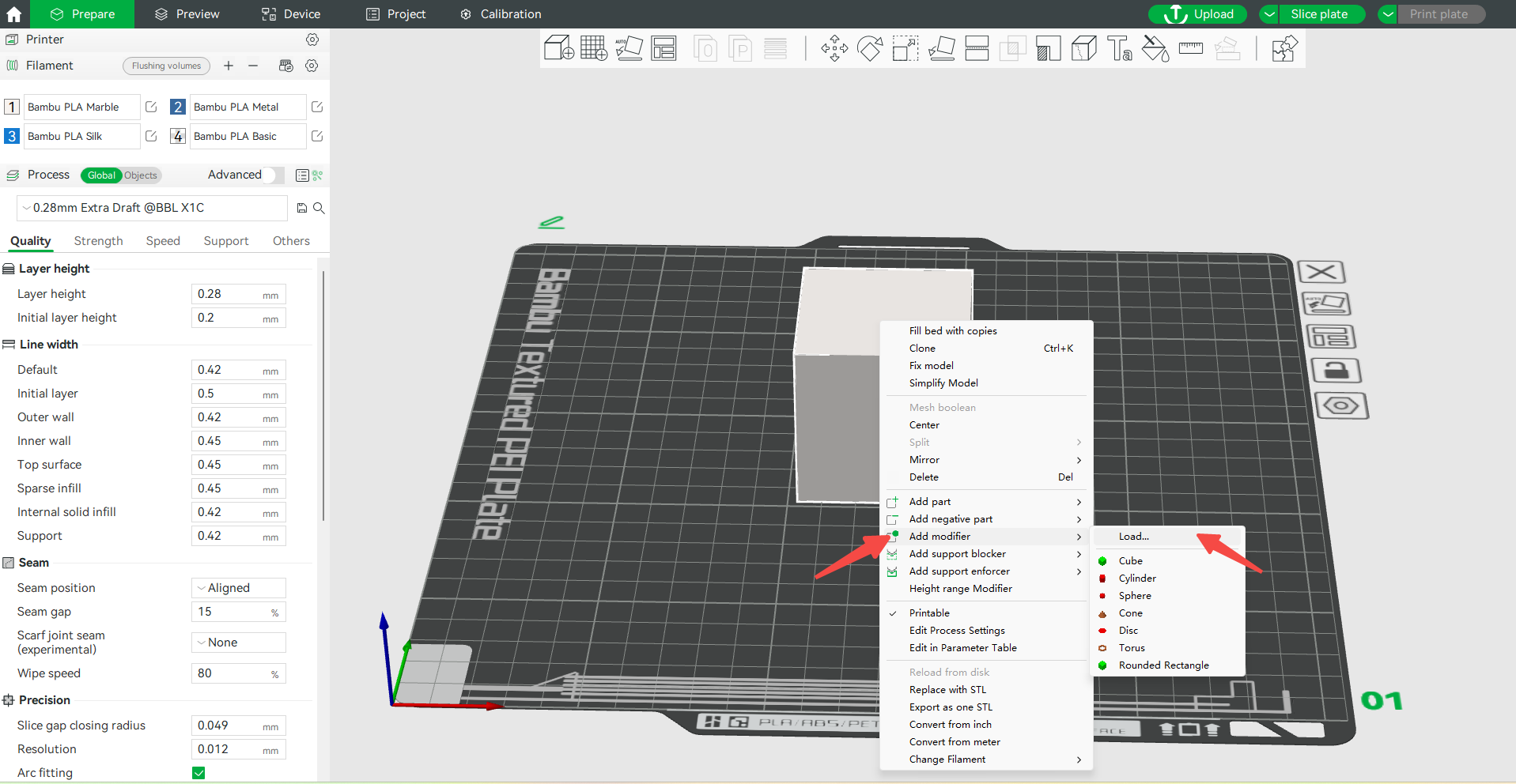Screen dimensions: 1516x784
Task: Expand the Mirror submenu
Action: 986,460
